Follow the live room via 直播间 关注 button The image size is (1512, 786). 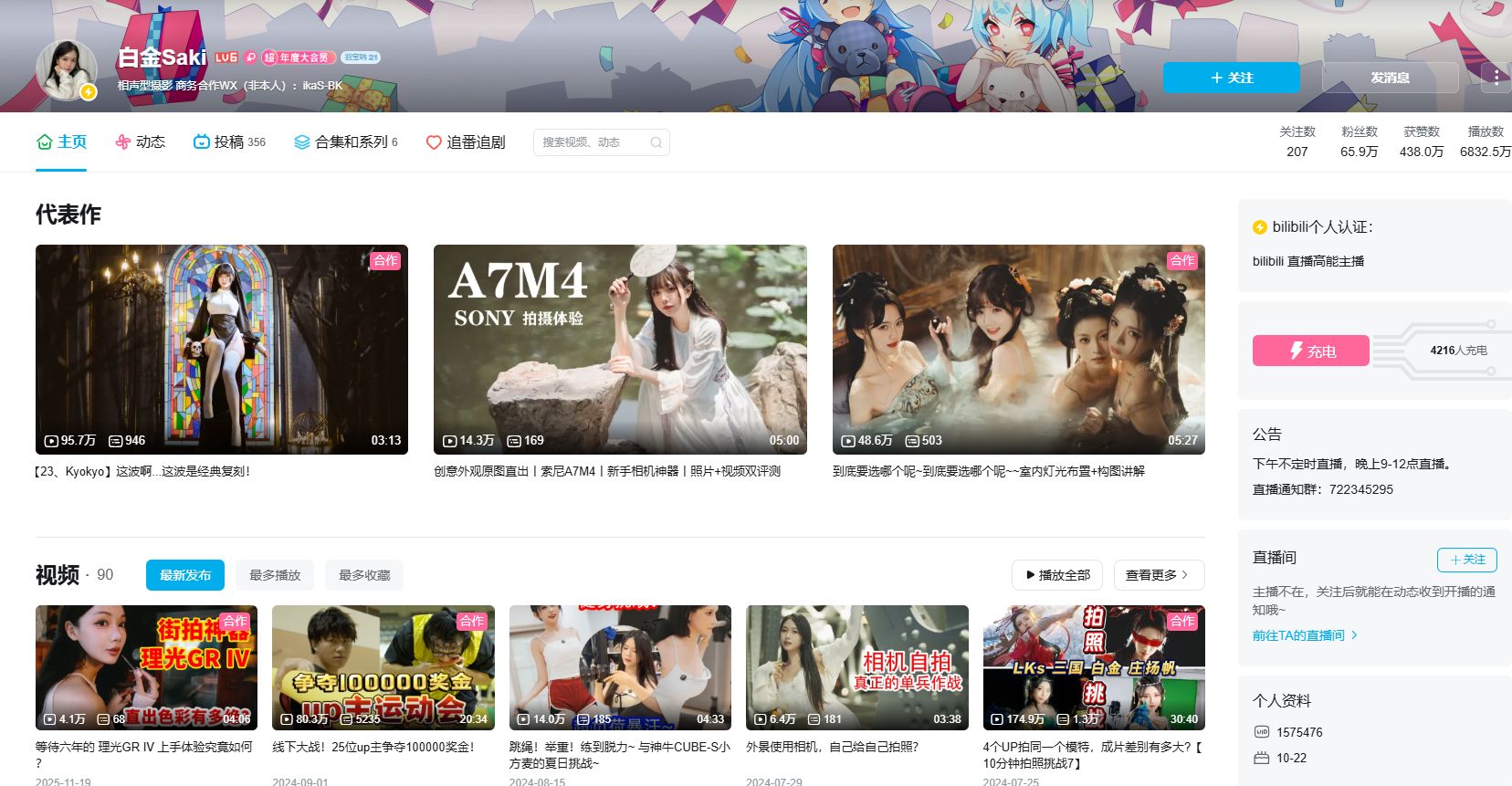[x=1467, y=560]
